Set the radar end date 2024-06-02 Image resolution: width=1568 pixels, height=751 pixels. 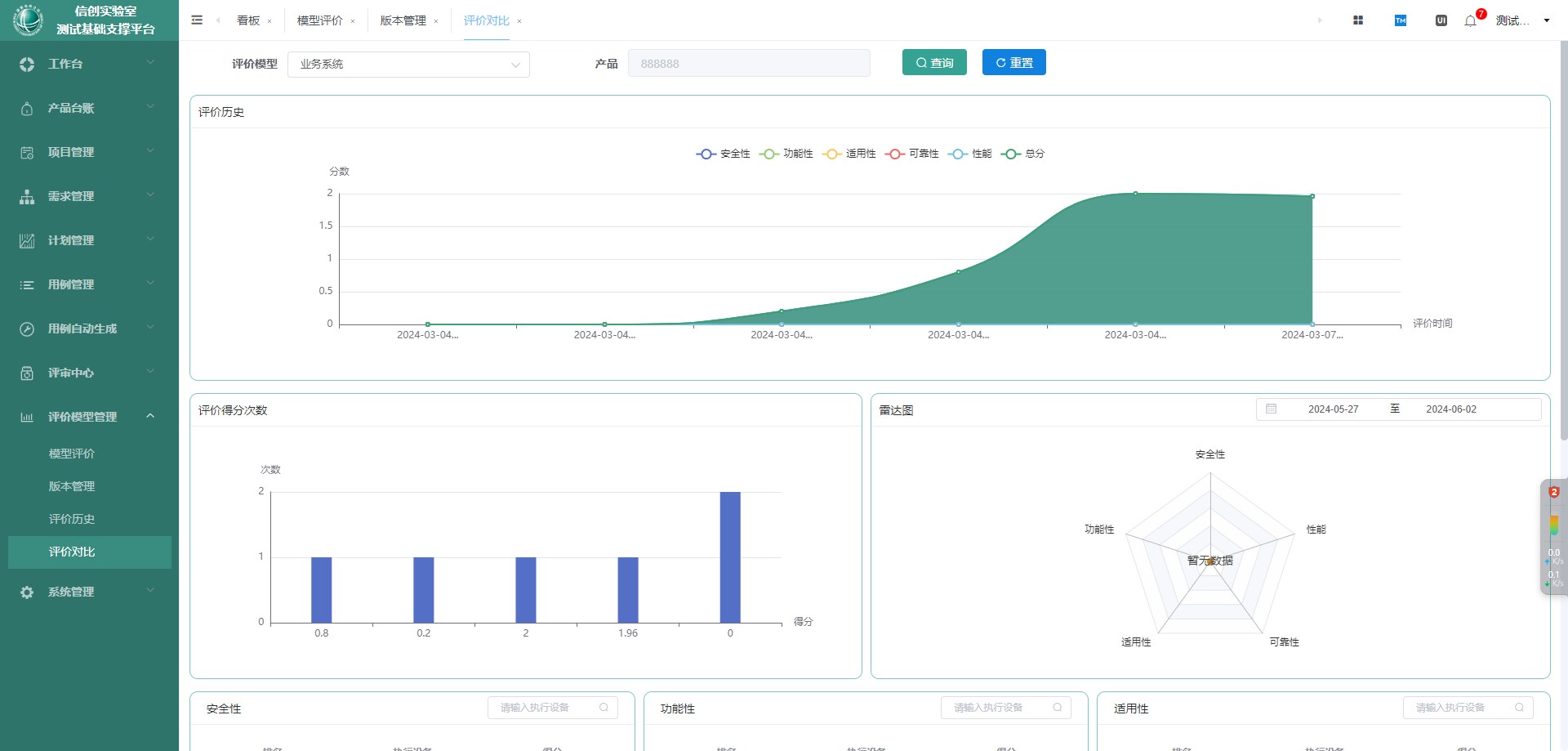pos(1451,409)
